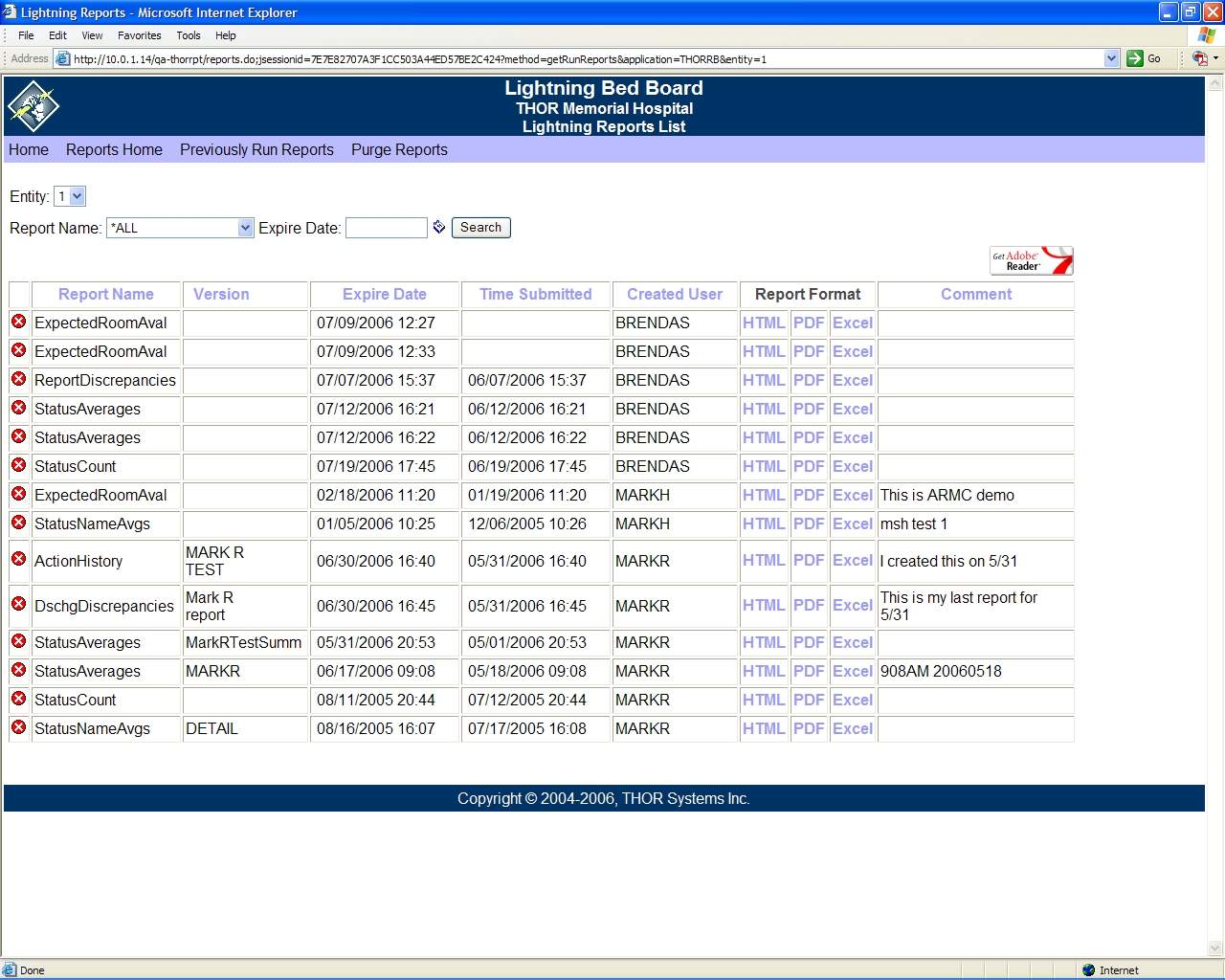
Task: Select the 'MarkRTestSumm' version cell
Action: point(243,642)
